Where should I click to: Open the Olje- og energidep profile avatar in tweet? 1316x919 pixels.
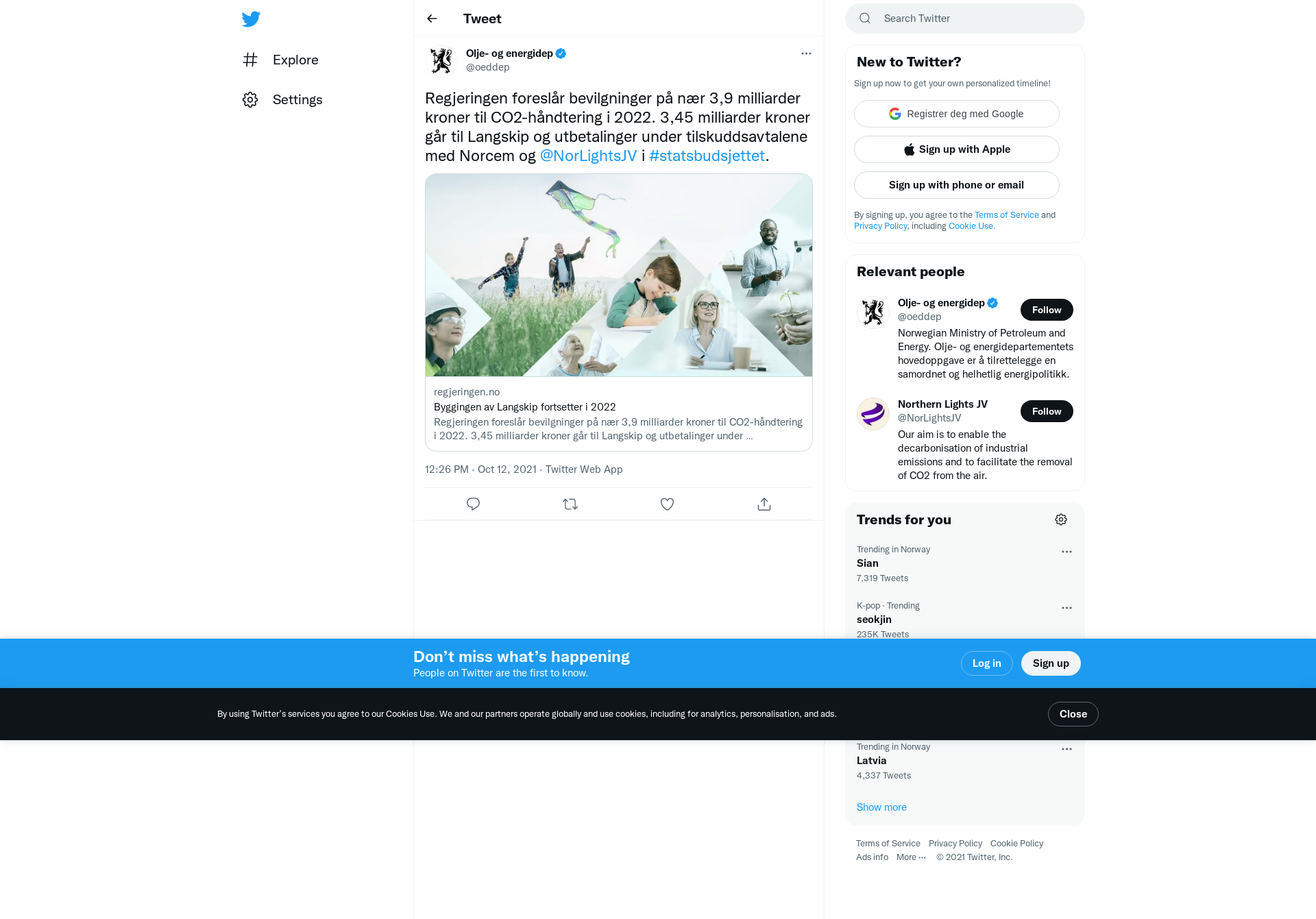pos(441,60)
